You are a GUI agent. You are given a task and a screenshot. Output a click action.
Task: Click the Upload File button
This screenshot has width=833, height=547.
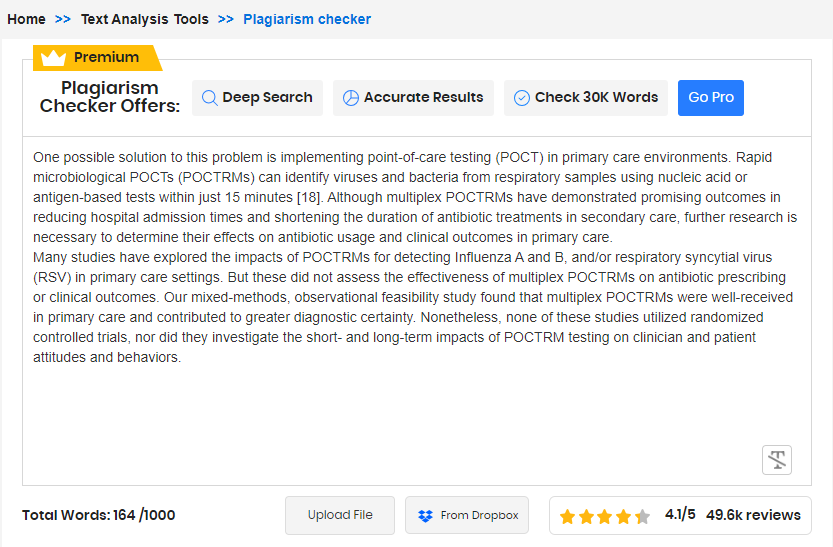[340, 516]
